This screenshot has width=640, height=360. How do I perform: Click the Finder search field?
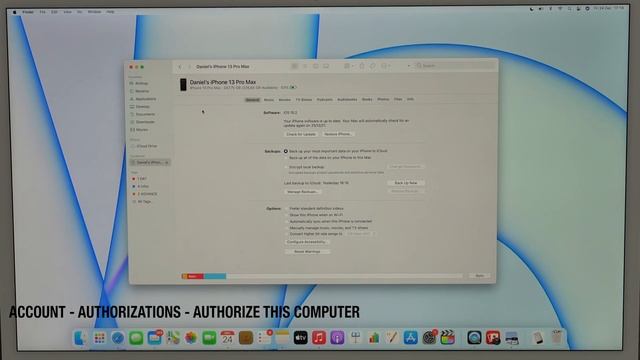[x=455, y=66]
